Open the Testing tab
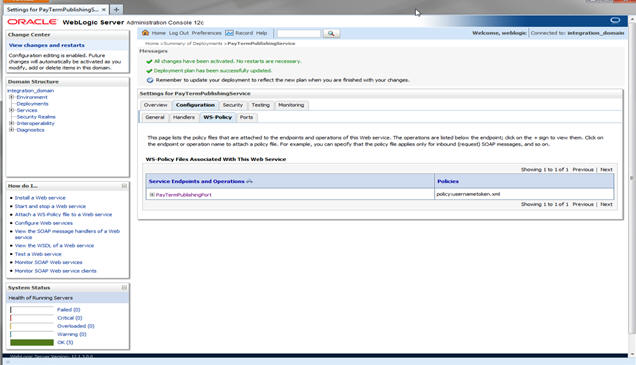 click(260, 105)
